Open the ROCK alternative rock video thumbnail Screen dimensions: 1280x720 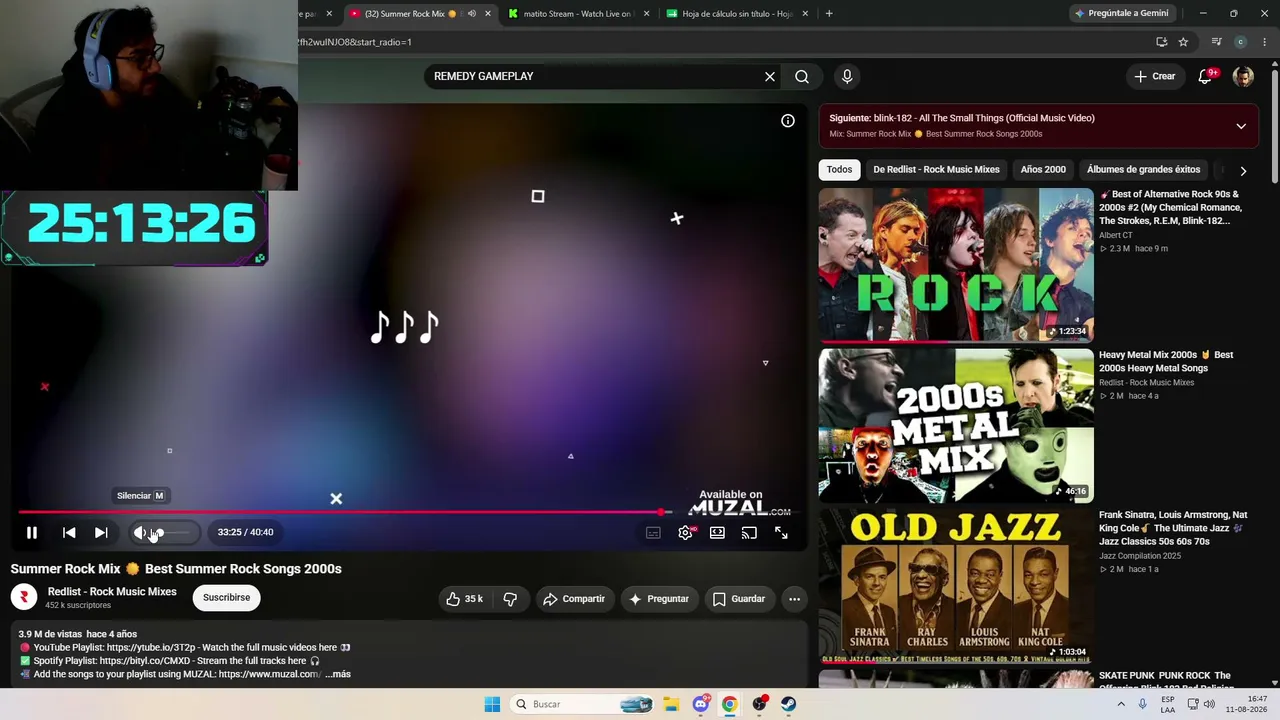(956, 265)
